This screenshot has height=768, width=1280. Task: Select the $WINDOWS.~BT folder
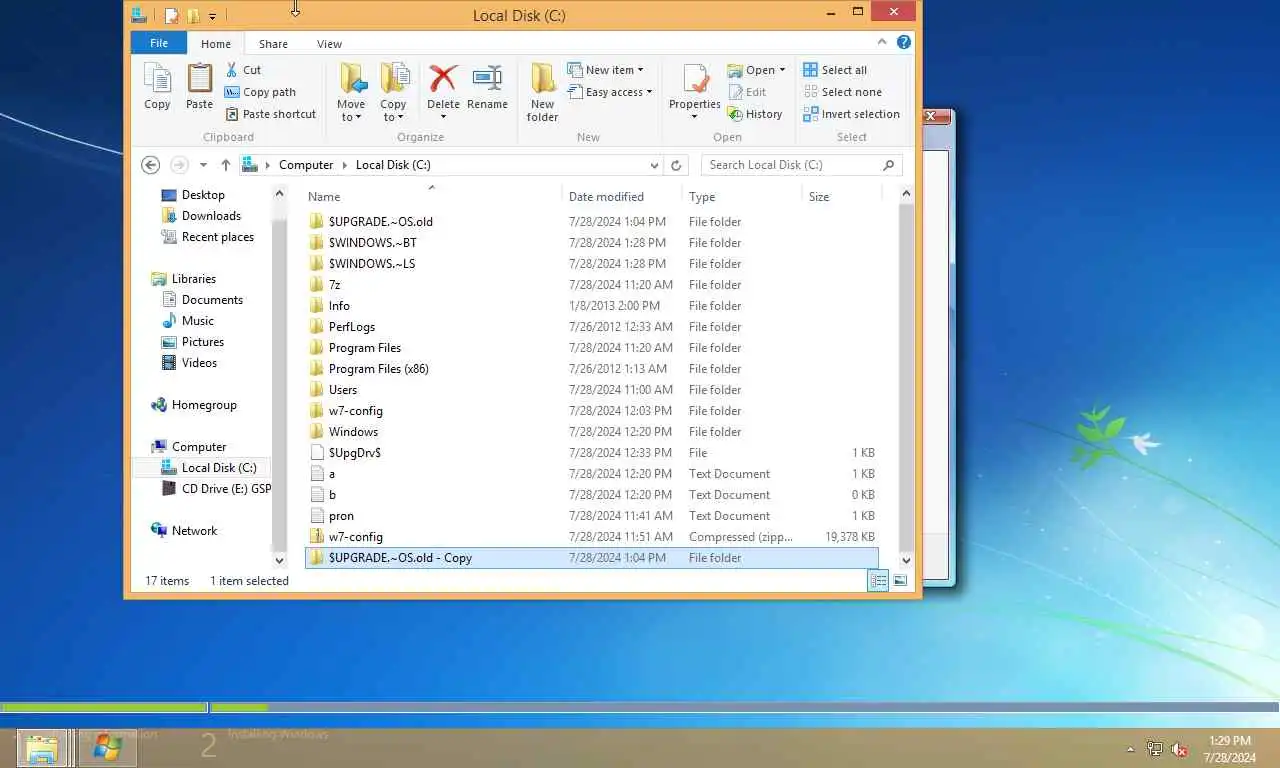(591, 243)
